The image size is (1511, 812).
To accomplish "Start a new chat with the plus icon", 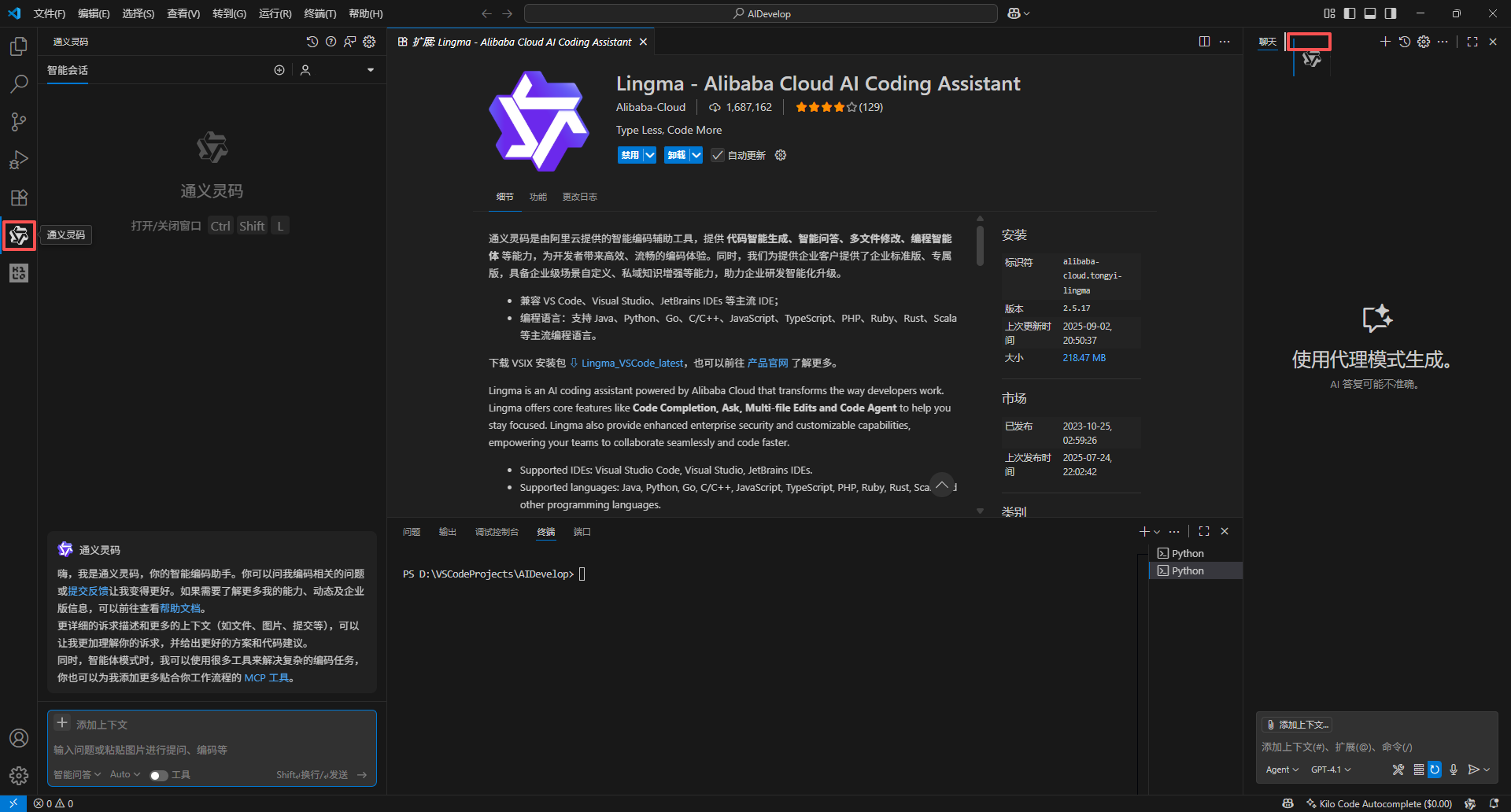I will coord(1386,42).
